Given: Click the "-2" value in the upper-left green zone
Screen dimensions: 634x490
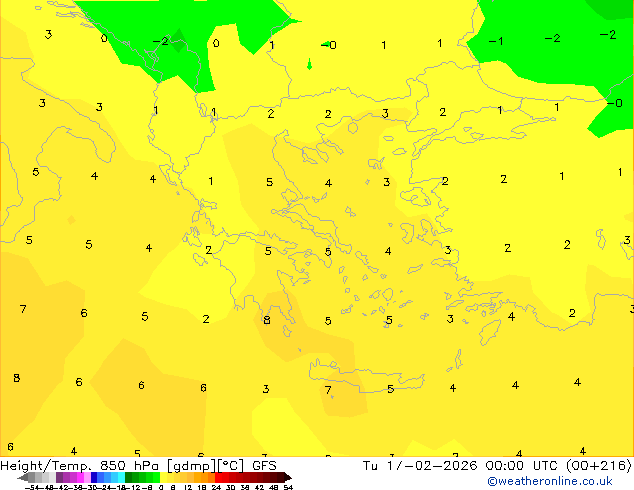Looking at the screenshot, I should (161, 41).
